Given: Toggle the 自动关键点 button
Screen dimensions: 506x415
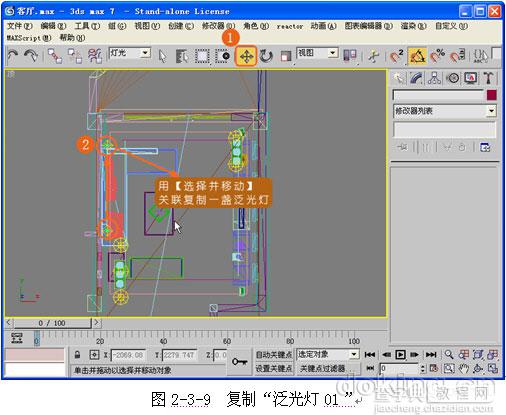Looking at the screenshot, I should [x=274, y=355].
